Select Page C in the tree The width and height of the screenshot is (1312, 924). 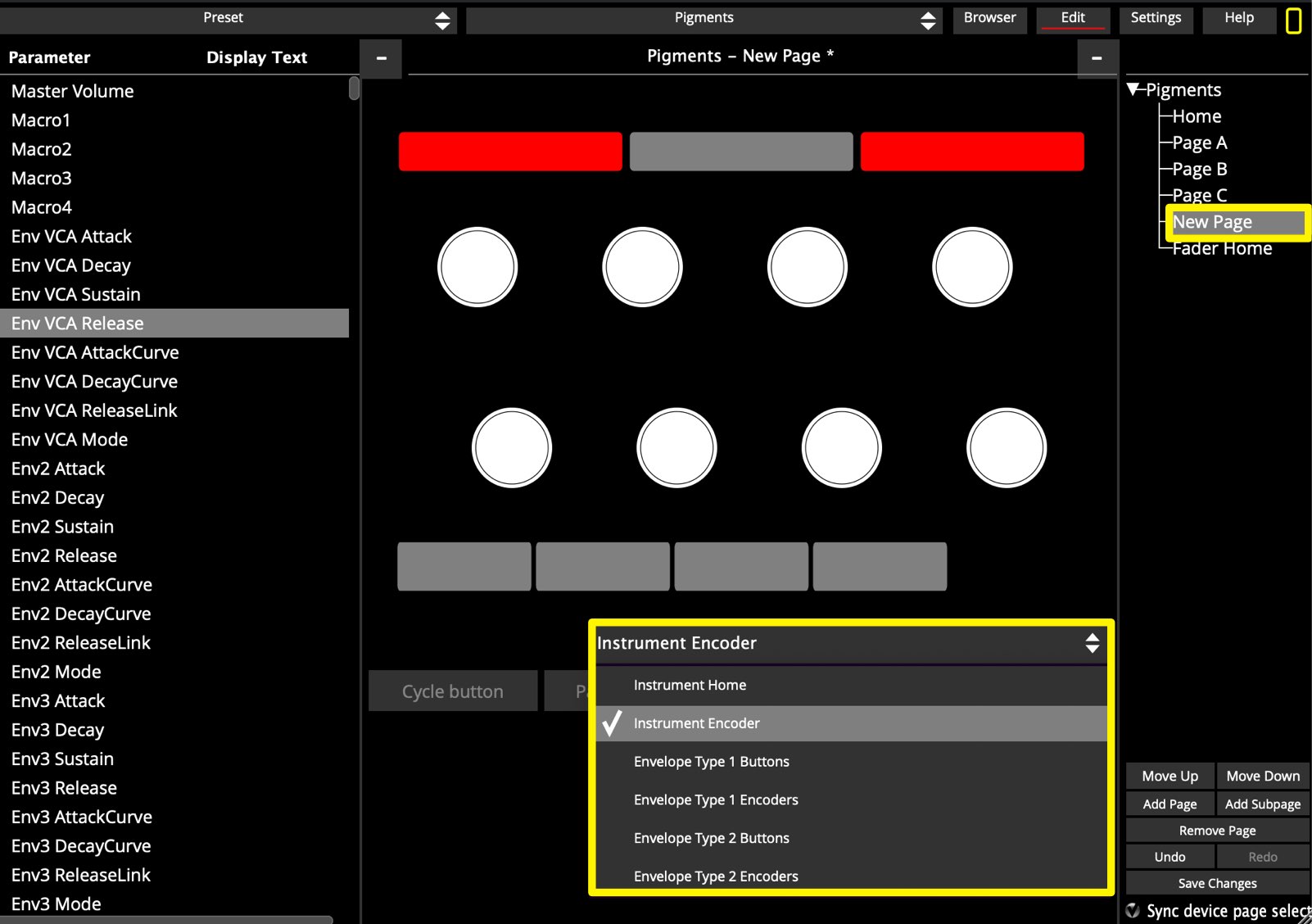pos(1199,195)
